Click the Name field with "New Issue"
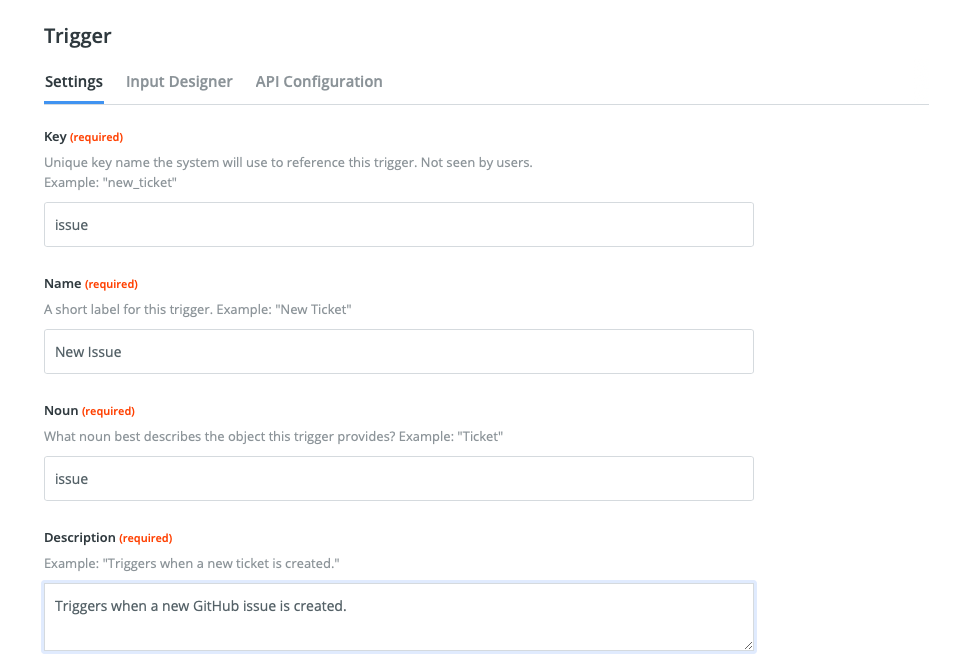Viewport: 973px width, 667px height. [399, 352]
